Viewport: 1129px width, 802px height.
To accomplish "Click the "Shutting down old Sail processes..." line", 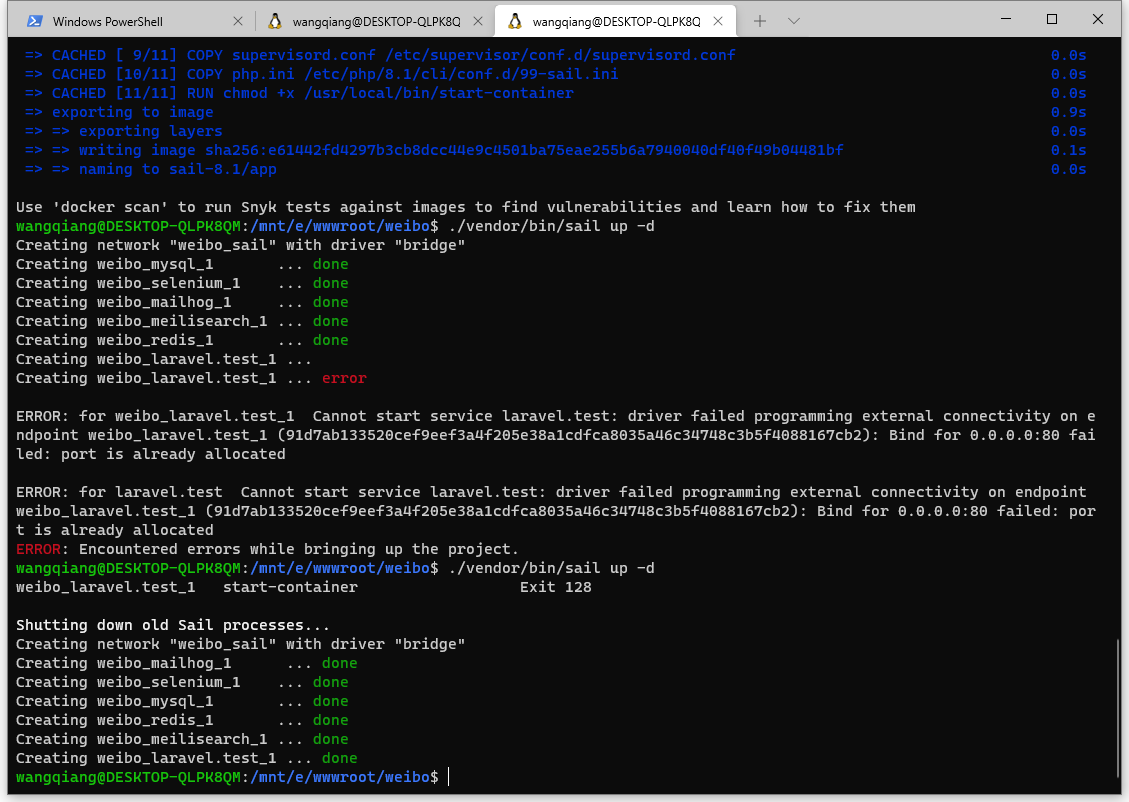I will point(173,625).
